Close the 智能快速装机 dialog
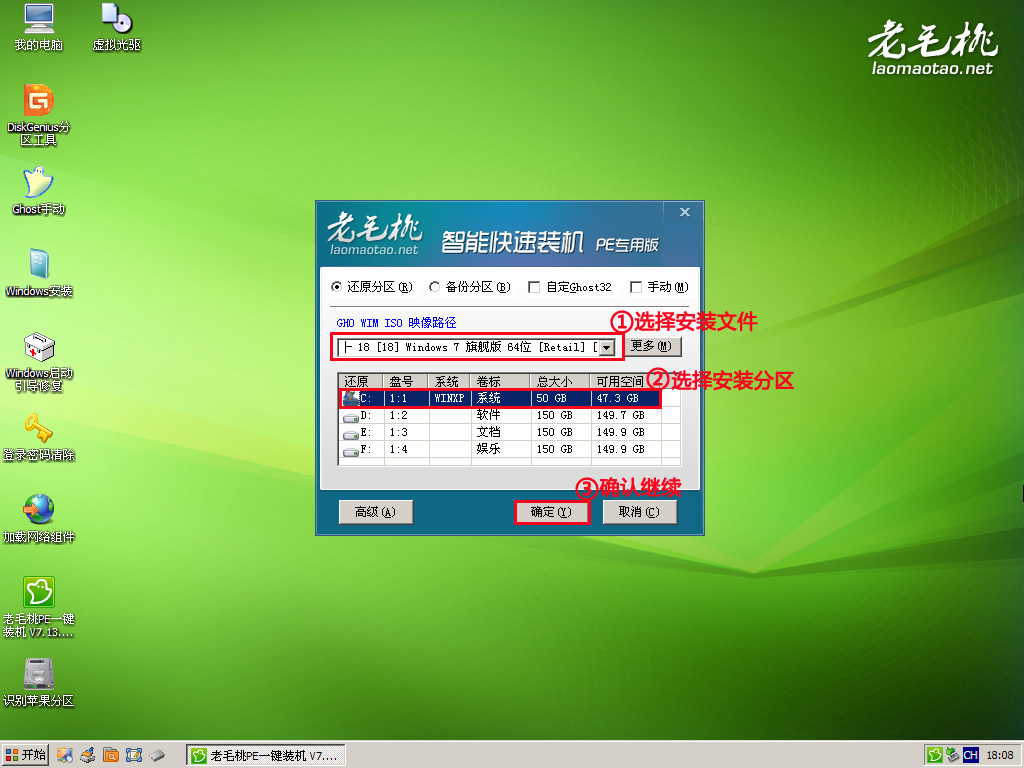The image size is (1024, 768). coord(684,212)
